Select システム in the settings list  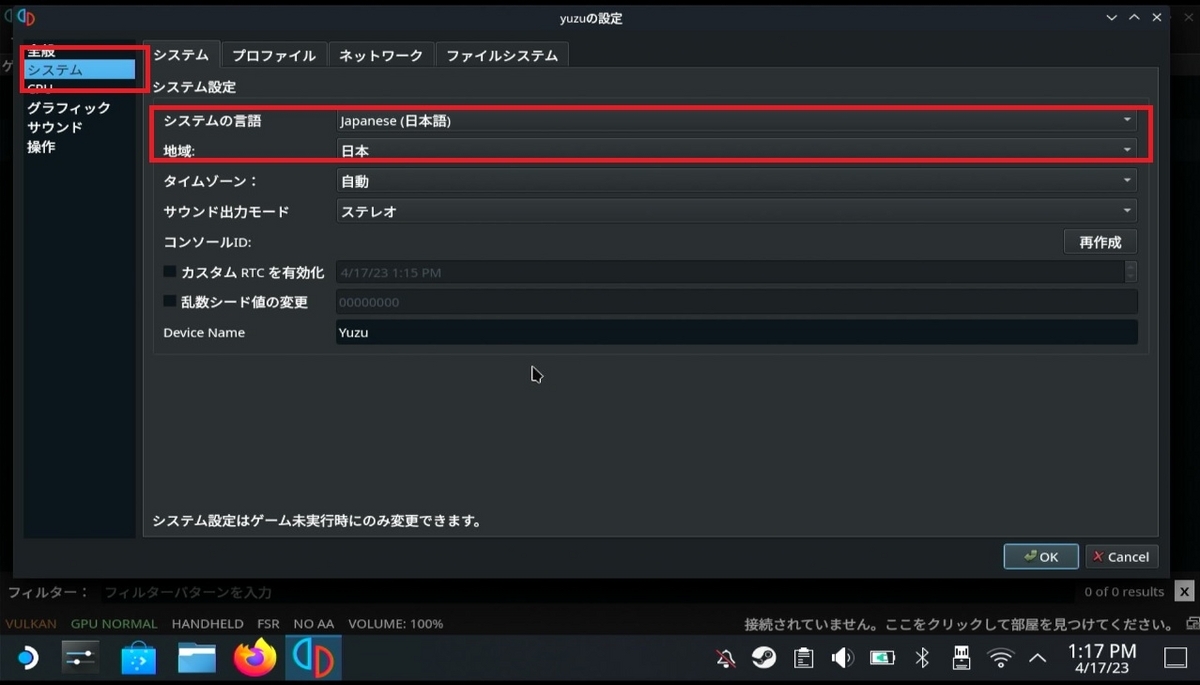80,69
